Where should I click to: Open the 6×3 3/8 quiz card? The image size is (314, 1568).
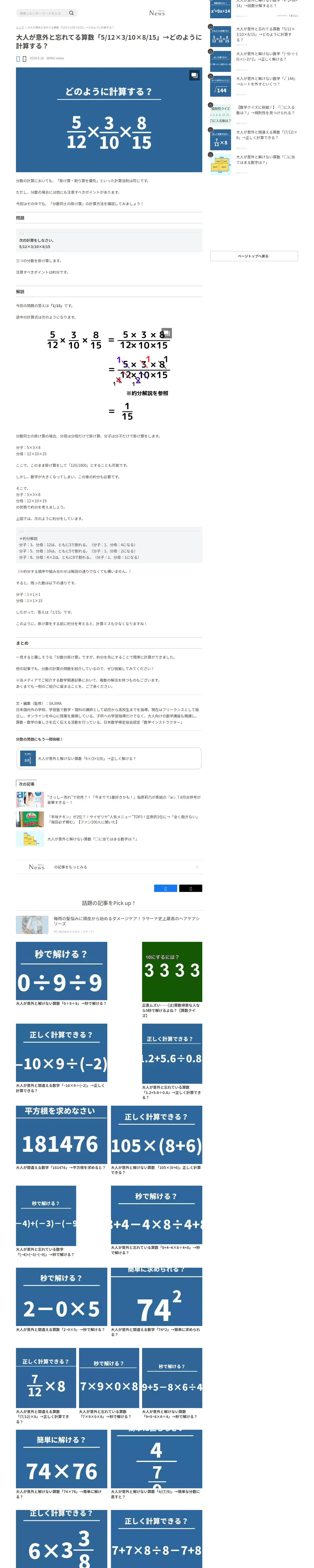click(x=61, y=1539)
